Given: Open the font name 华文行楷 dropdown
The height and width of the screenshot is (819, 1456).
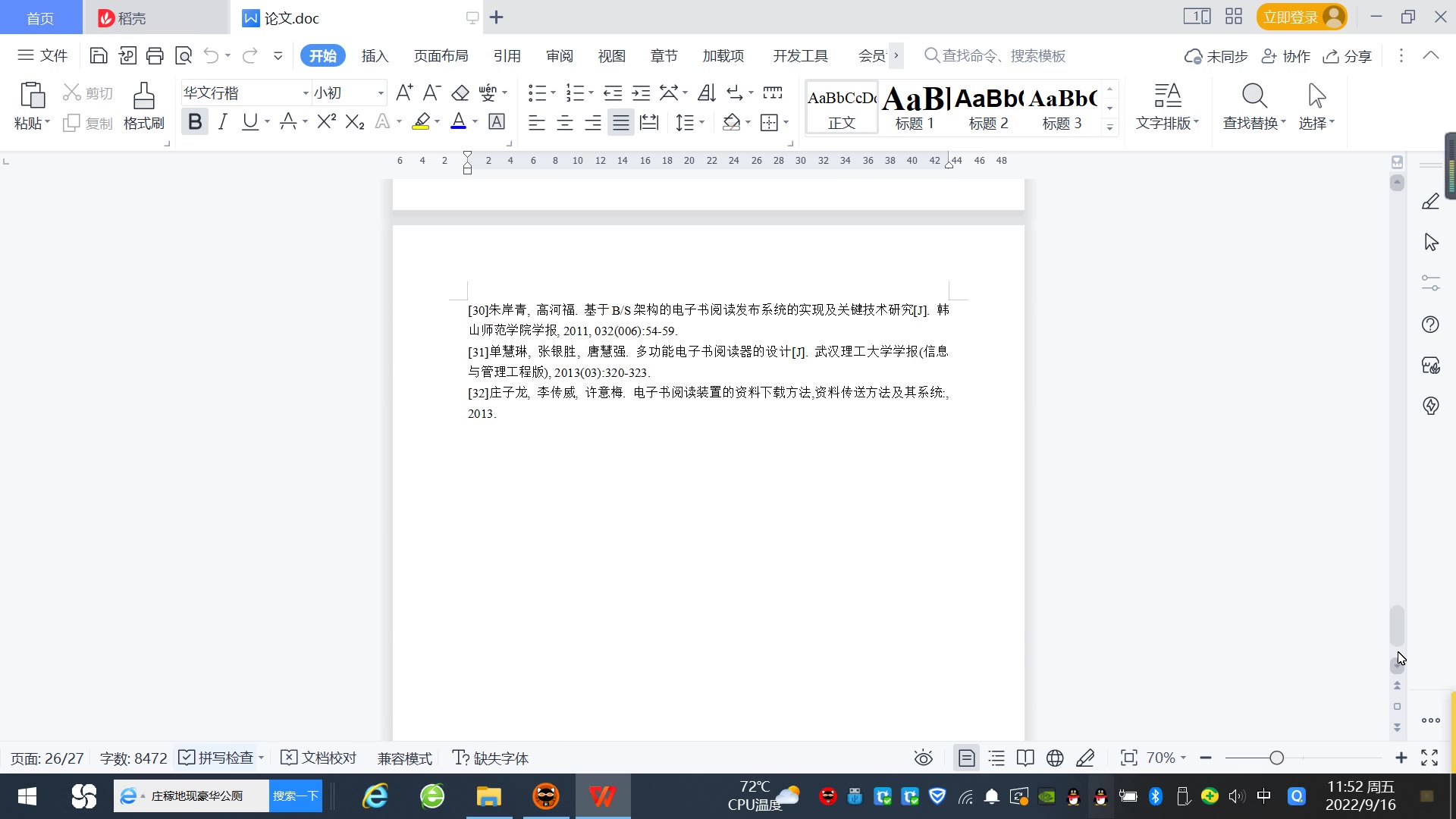Looking at the screenshot, I should [306, 93].
